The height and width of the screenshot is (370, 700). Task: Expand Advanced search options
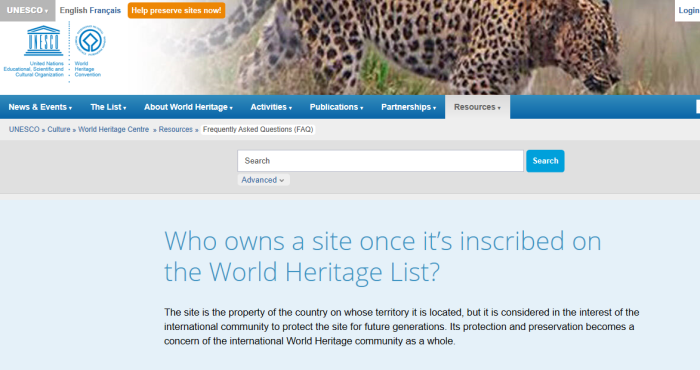(263, 180)
